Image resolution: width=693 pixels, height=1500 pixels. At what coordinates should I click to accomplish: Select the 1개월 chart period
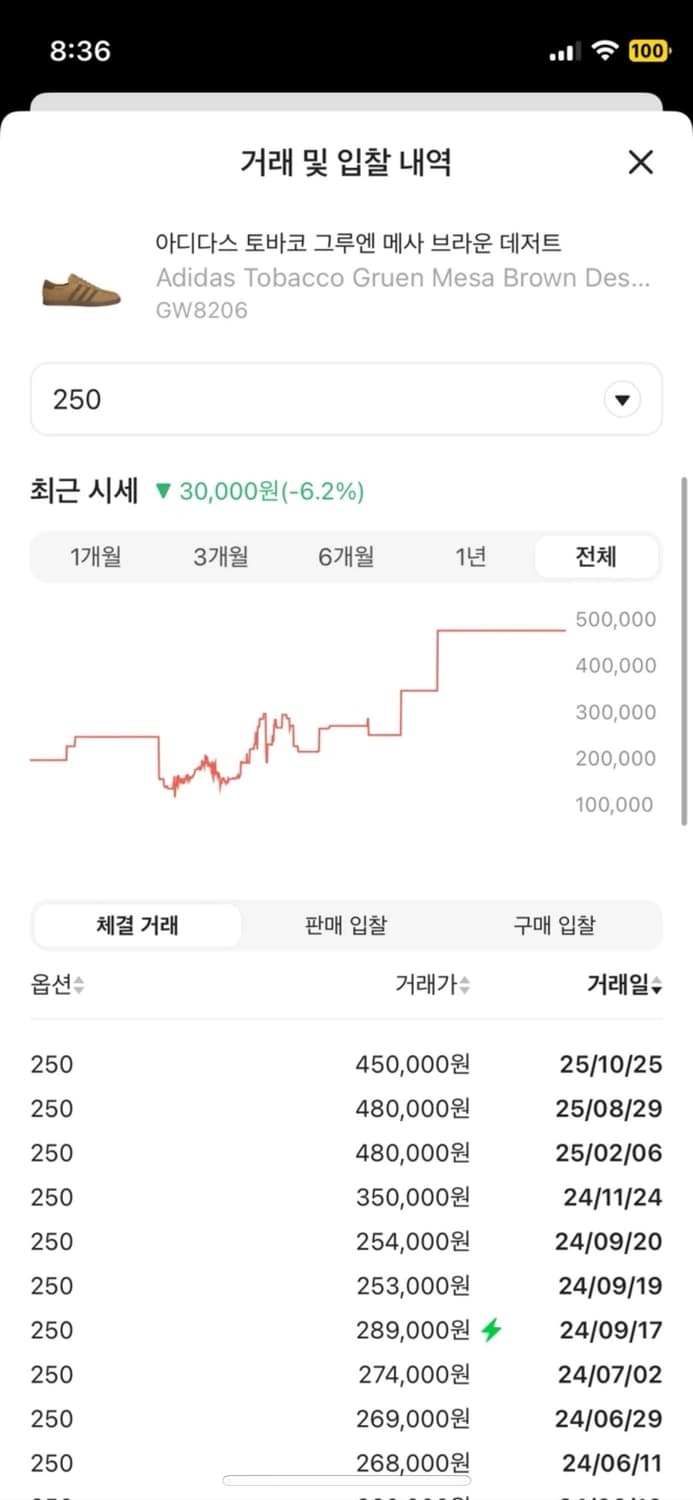click(x=94, y=556)
